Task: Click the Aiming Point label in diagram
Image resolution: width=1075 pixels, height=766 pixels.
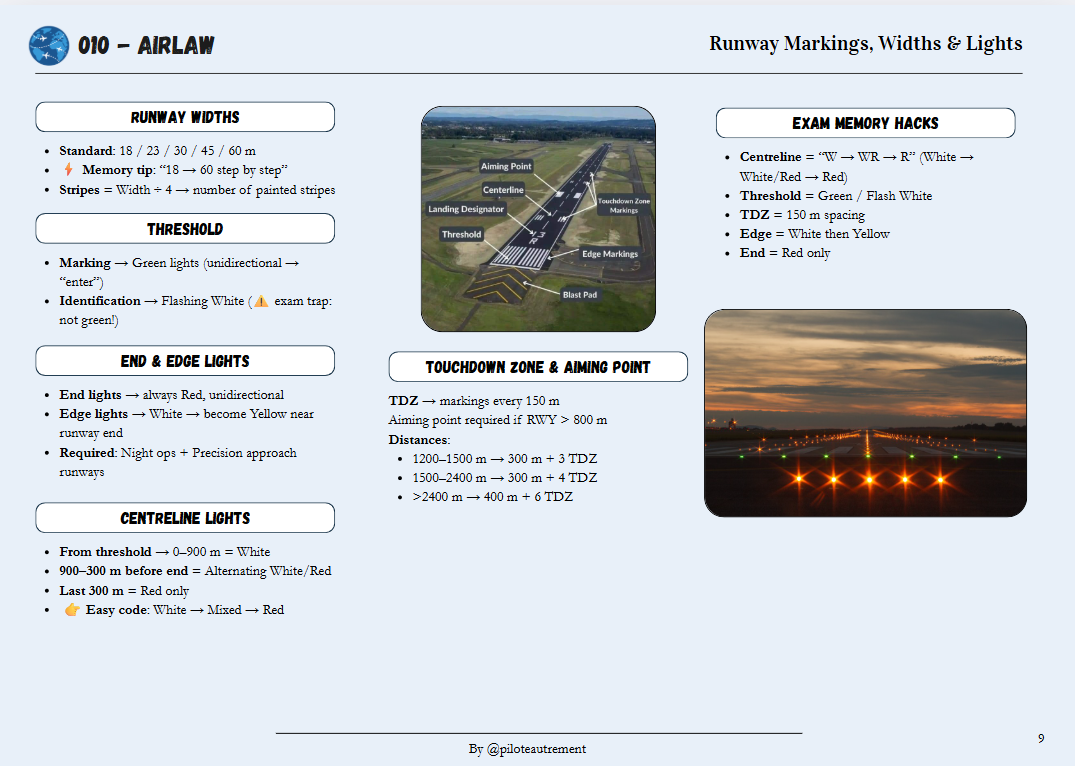Action: (506, 166)
